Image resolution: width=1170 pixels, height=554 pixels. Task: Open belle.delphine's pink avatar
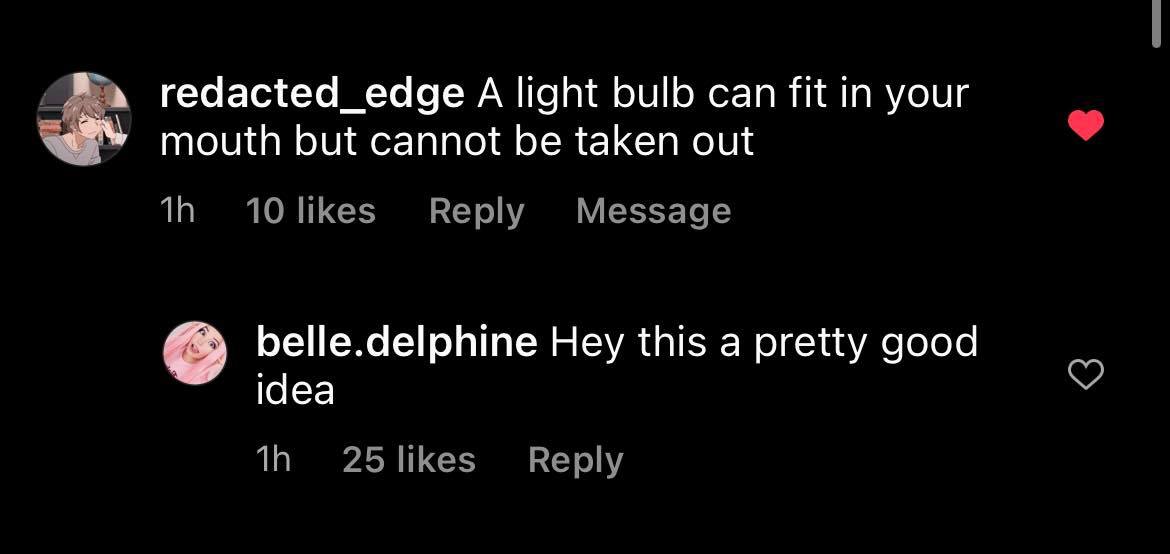click(x=195, y=353)
